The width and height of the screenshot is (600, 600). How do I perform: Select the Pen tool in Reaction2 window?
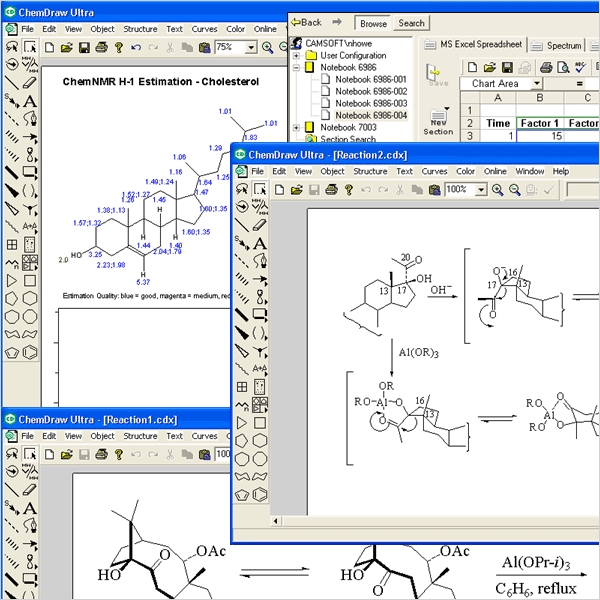tap(260, 261)
